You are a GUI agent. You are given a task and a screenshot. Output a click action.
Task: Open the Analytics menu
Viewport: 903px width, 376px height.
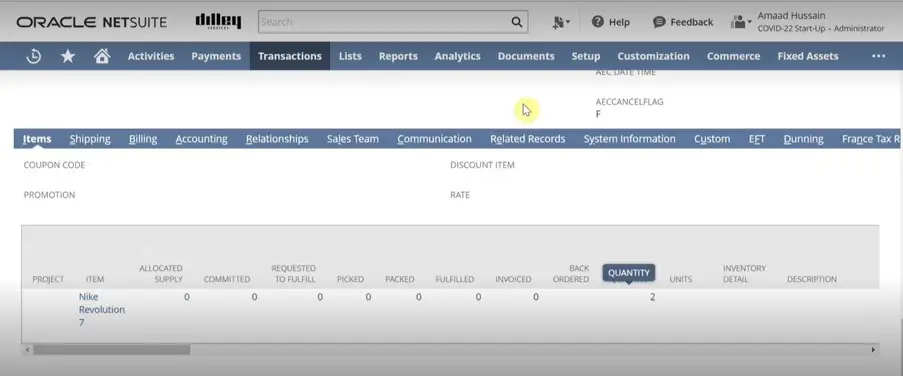click(457, 56)
